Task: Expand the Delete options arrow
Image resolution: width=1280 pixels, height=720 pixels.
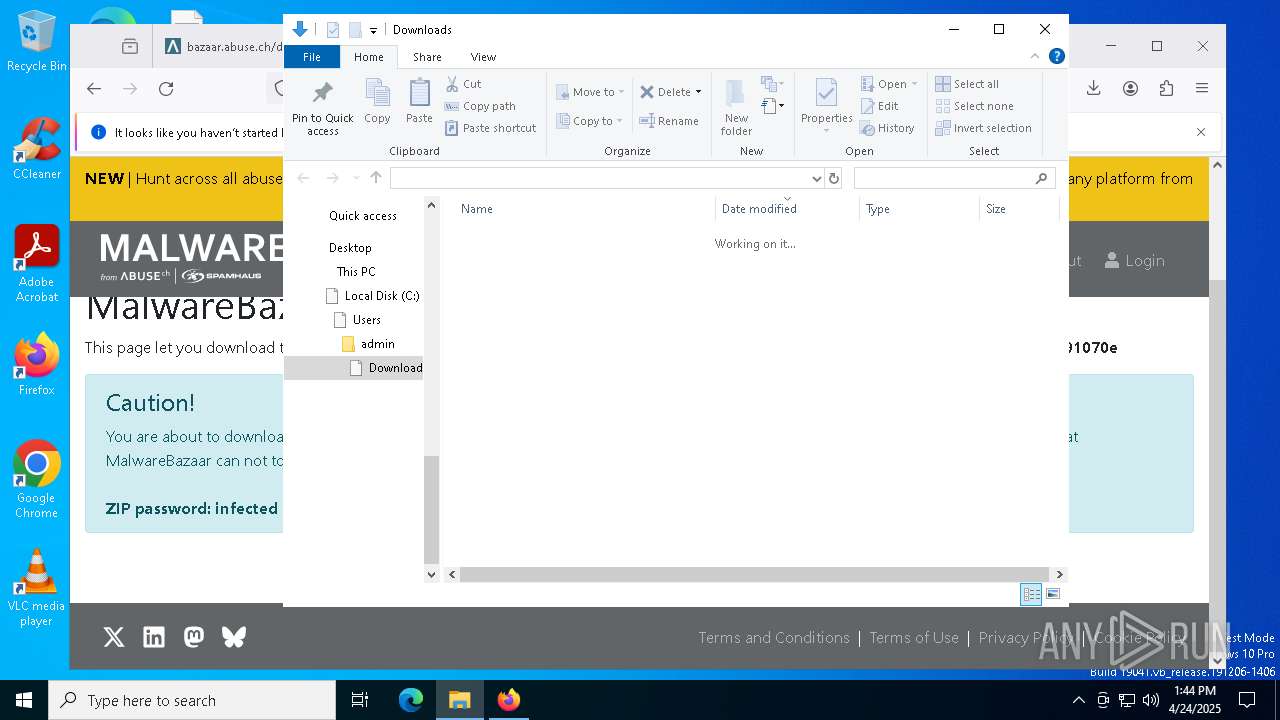Action: [698, 92]
